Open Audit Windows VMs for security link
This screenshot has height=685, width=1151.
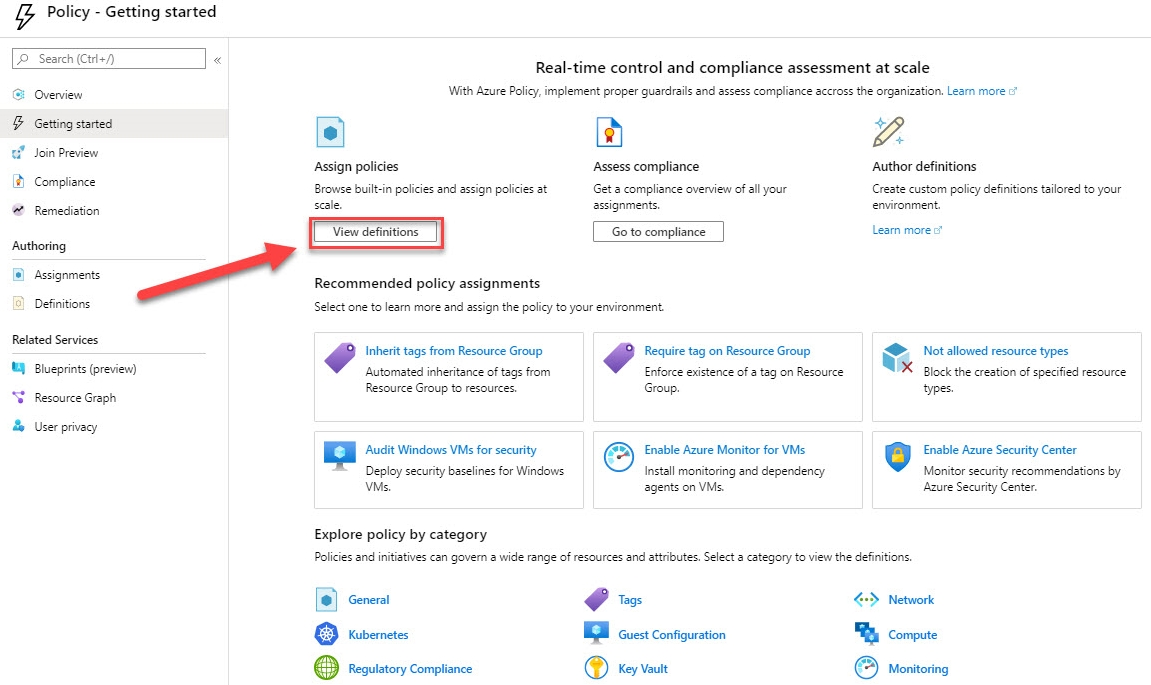pyautogui.click(x=451, y=449)
